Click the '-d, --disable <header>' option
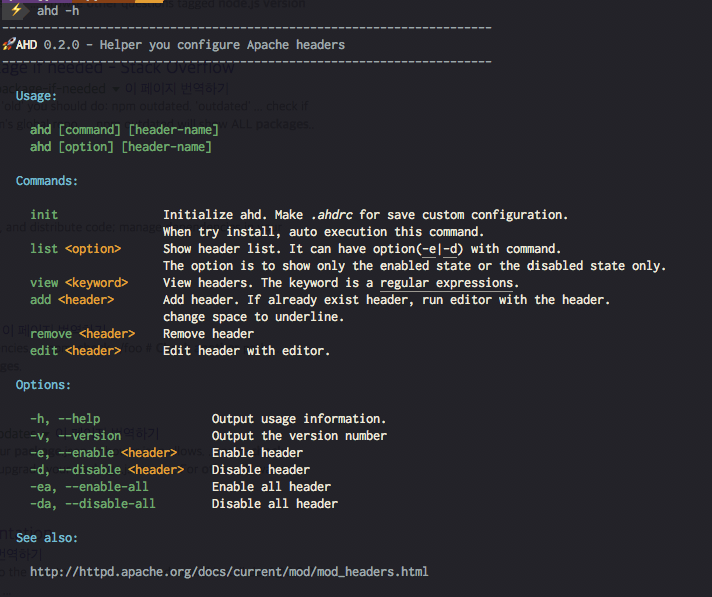The height and width of the screenshot is (597, 712). [x=107, y=470]
